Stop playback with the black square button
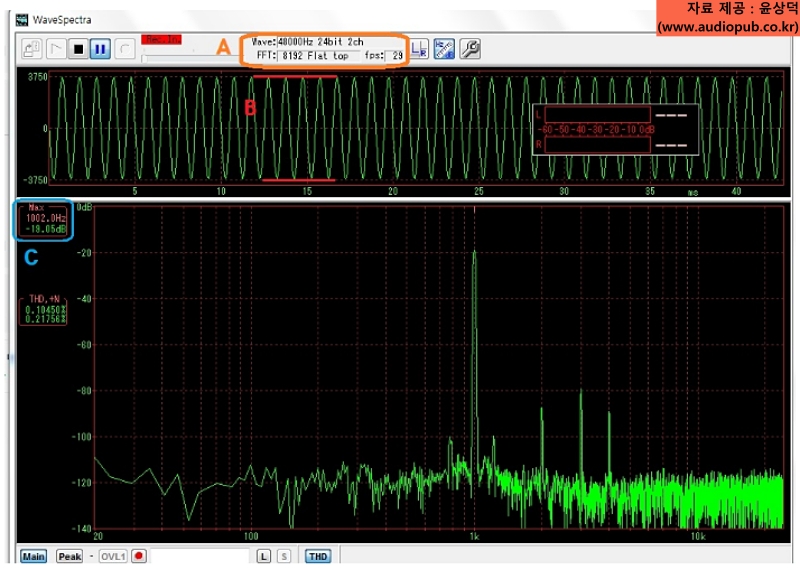 tap(79, 49)
